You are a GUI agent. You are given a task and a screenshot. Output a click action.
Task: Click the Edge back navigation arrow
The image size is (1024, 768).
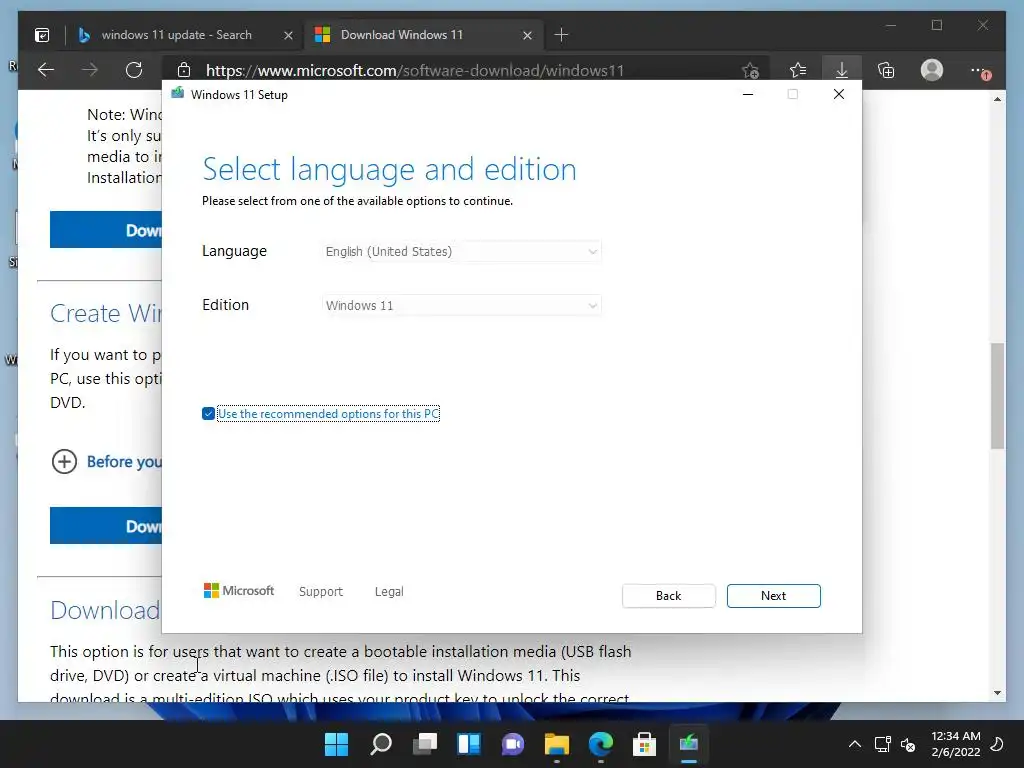coord(46,70)
